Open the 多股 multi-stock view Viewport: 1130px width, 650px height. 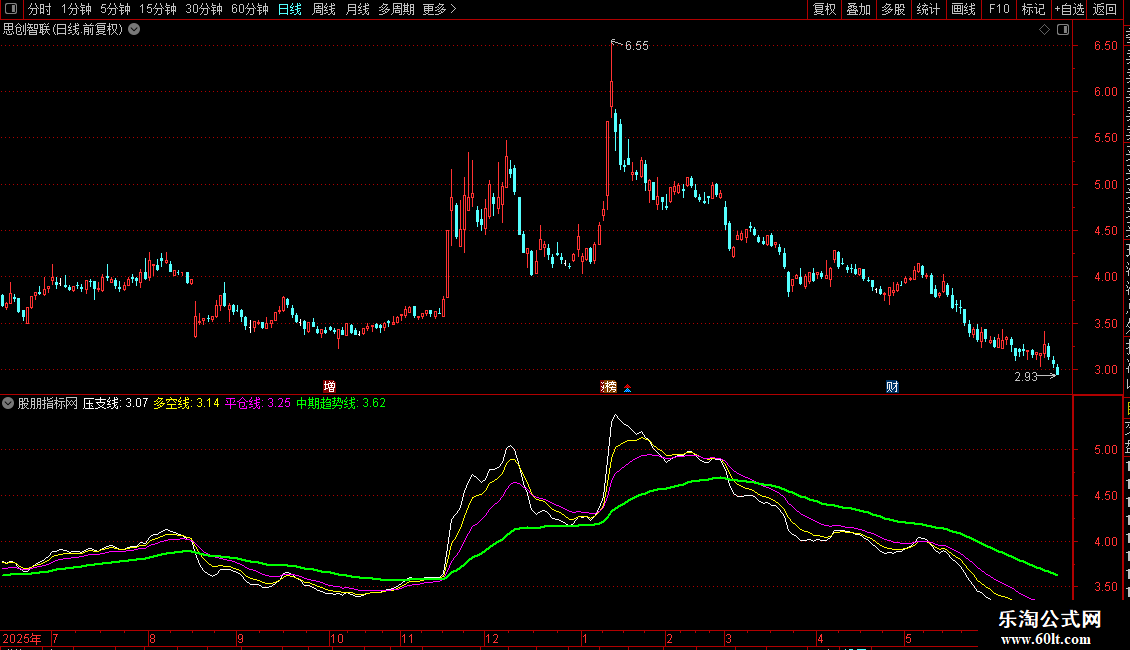point(893,9)
